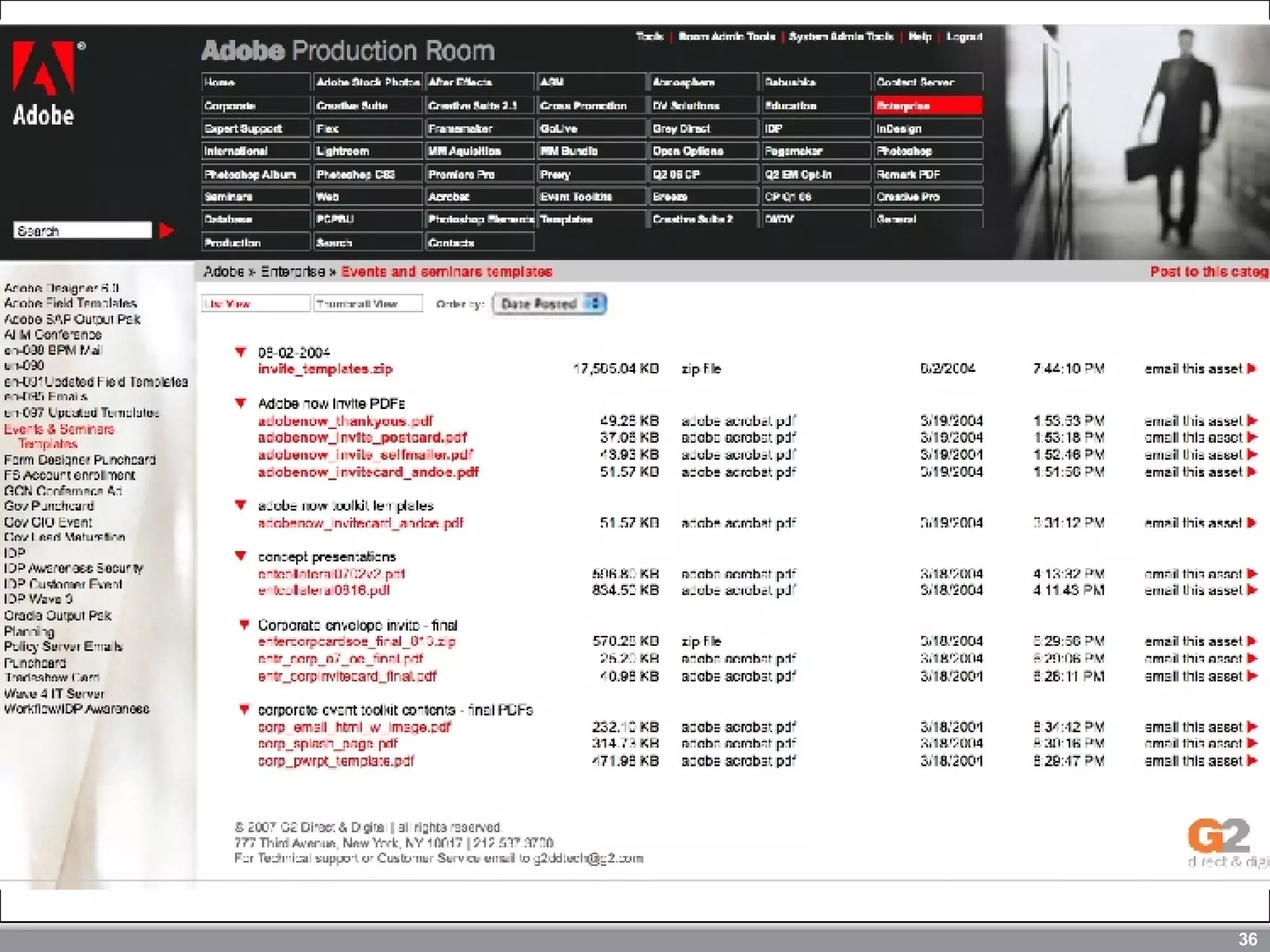Collapse the concept presentations group

point(241,556)
